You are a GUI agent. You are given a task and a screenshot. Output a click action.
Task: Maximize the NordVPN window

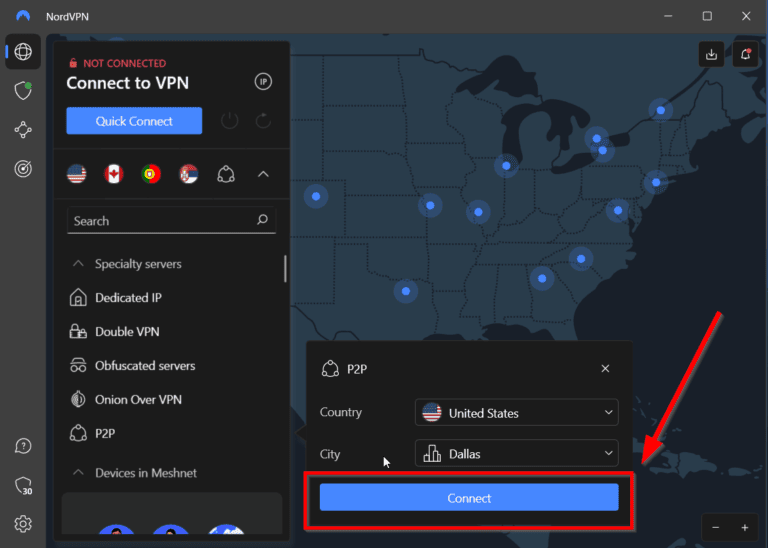(x=707, y=16)
